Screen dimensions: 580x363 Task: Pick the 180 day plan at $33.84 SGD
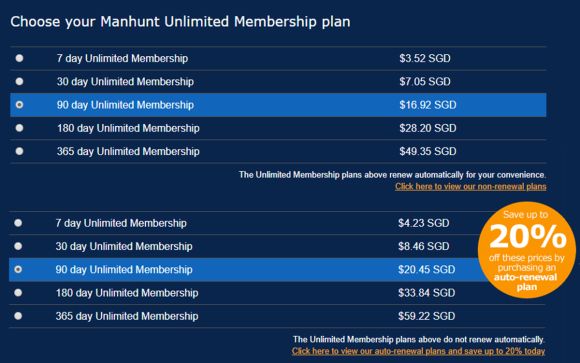18,293
